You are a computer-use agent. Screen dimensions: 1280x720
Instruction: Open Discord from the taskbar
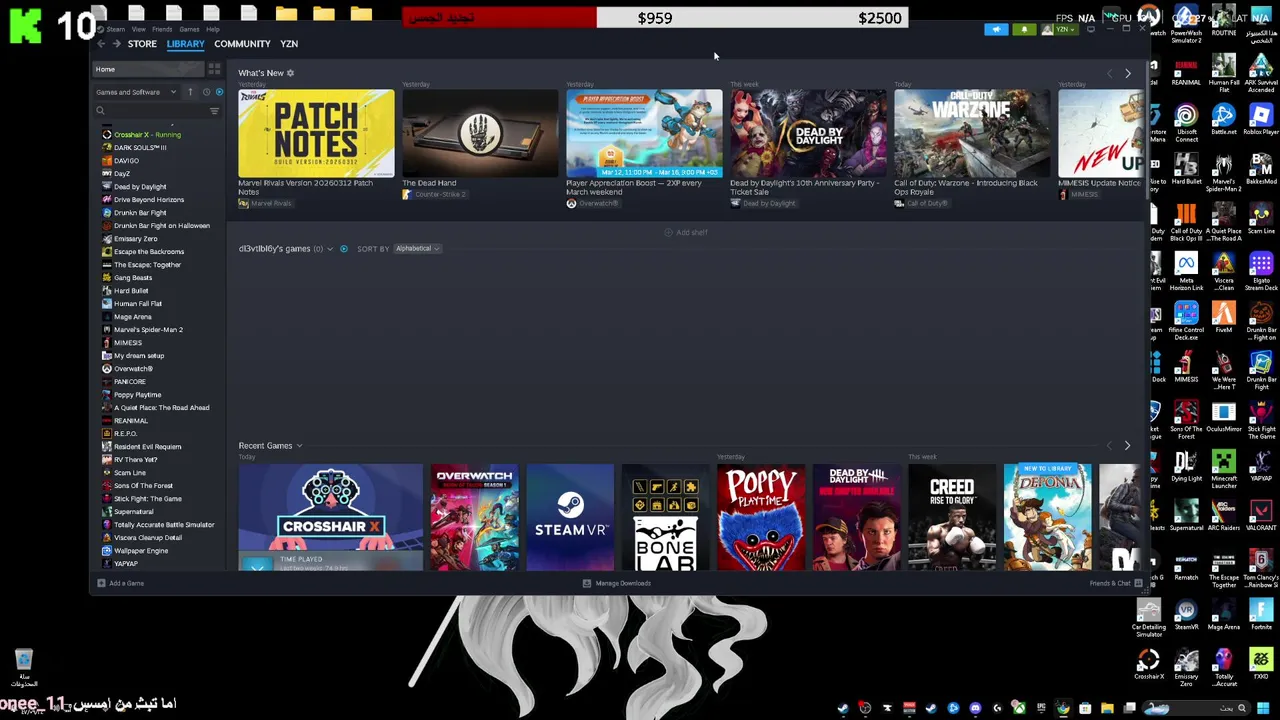[975, 709]
